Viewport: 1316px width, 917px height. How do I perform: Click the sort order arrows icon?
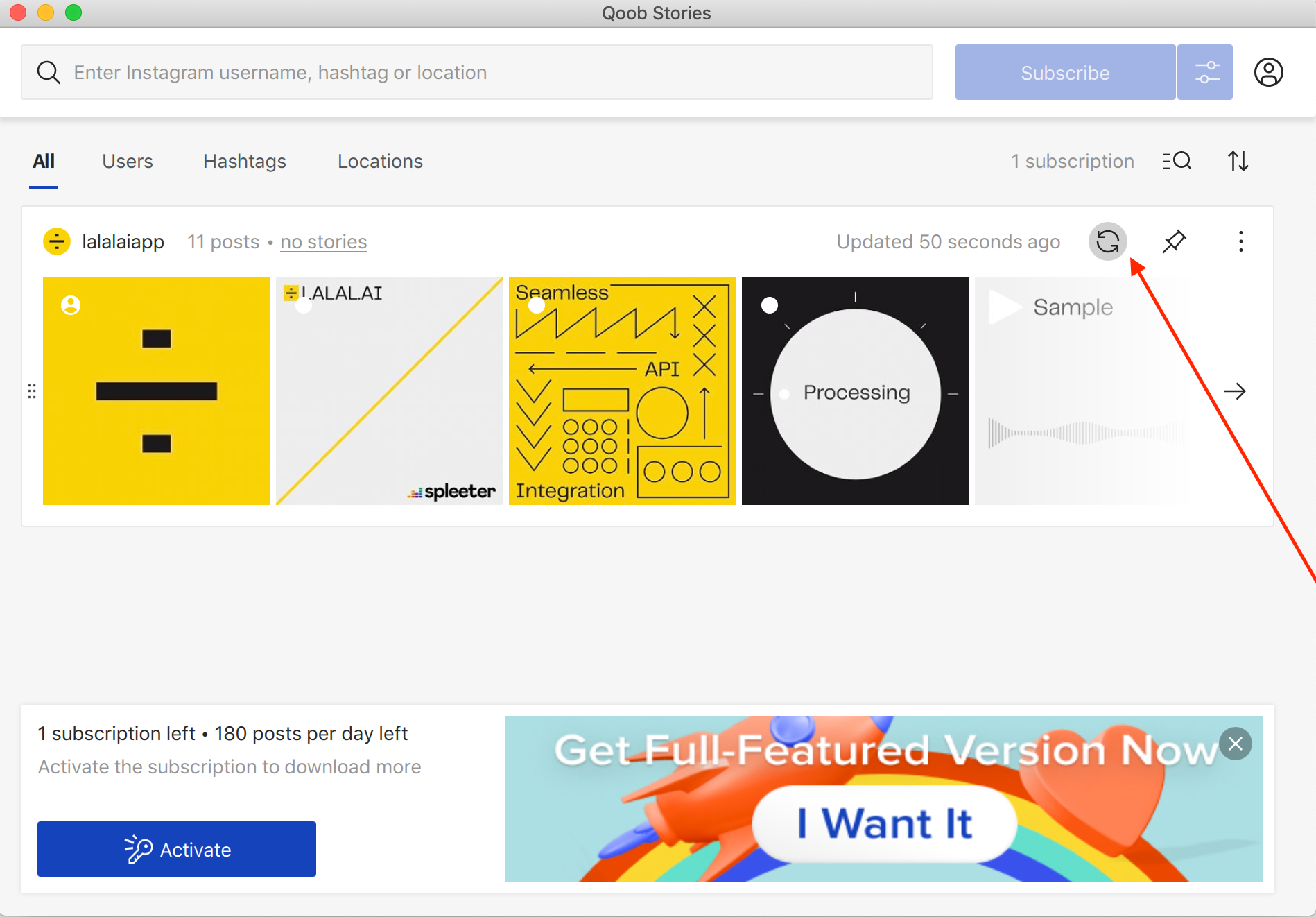[1238, 161]
